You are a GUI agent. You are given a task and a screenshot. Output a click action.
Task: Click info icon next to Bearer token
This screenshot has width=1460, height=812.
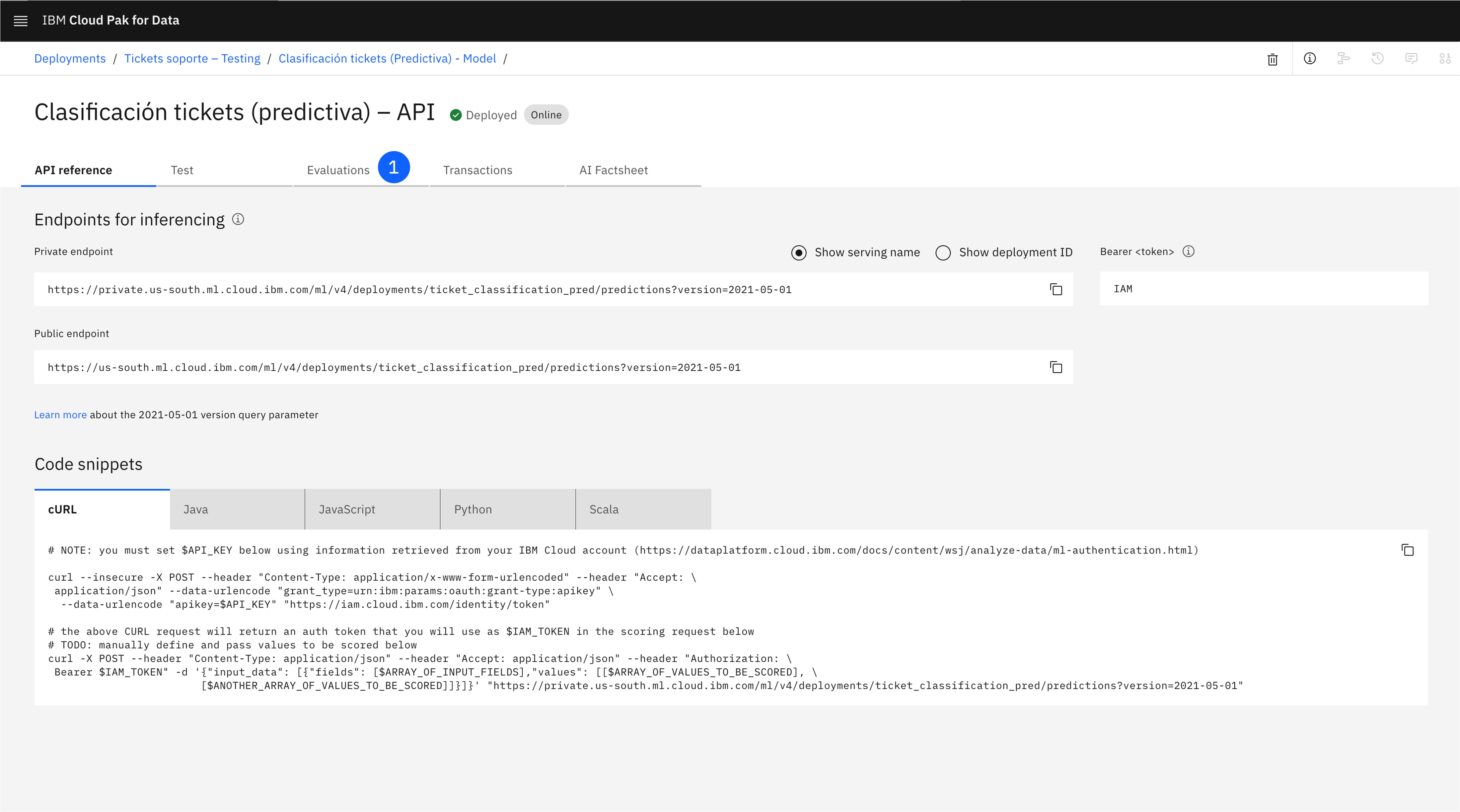pos(1189,251)
